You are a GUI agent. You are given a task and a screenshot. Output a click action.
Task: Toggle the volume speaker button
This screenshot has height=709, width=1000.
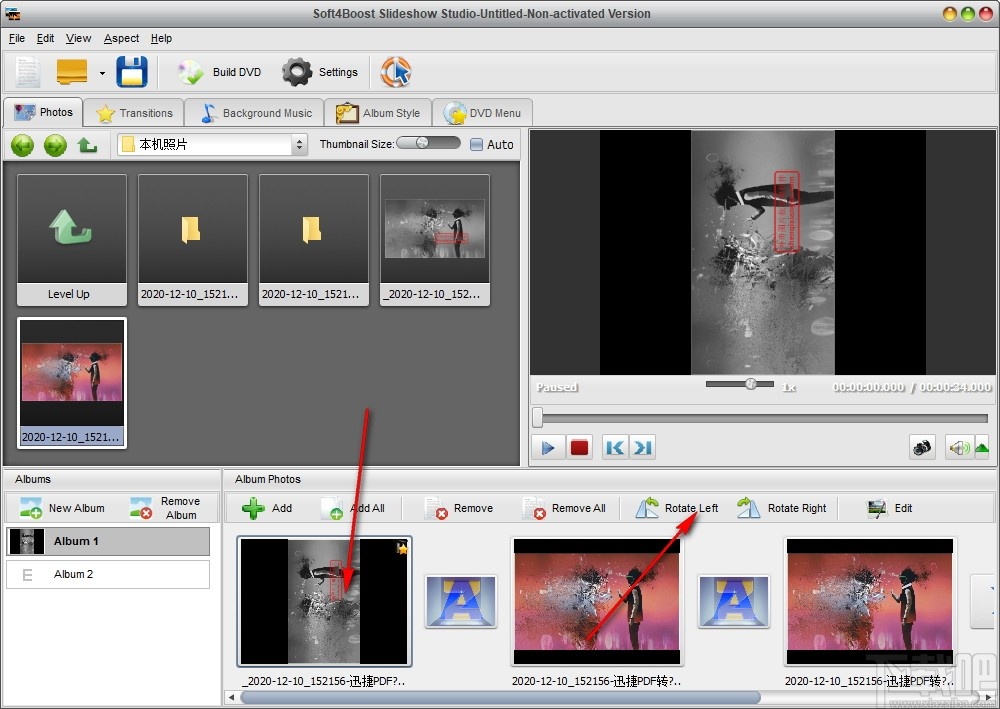[x=958, y=447]
